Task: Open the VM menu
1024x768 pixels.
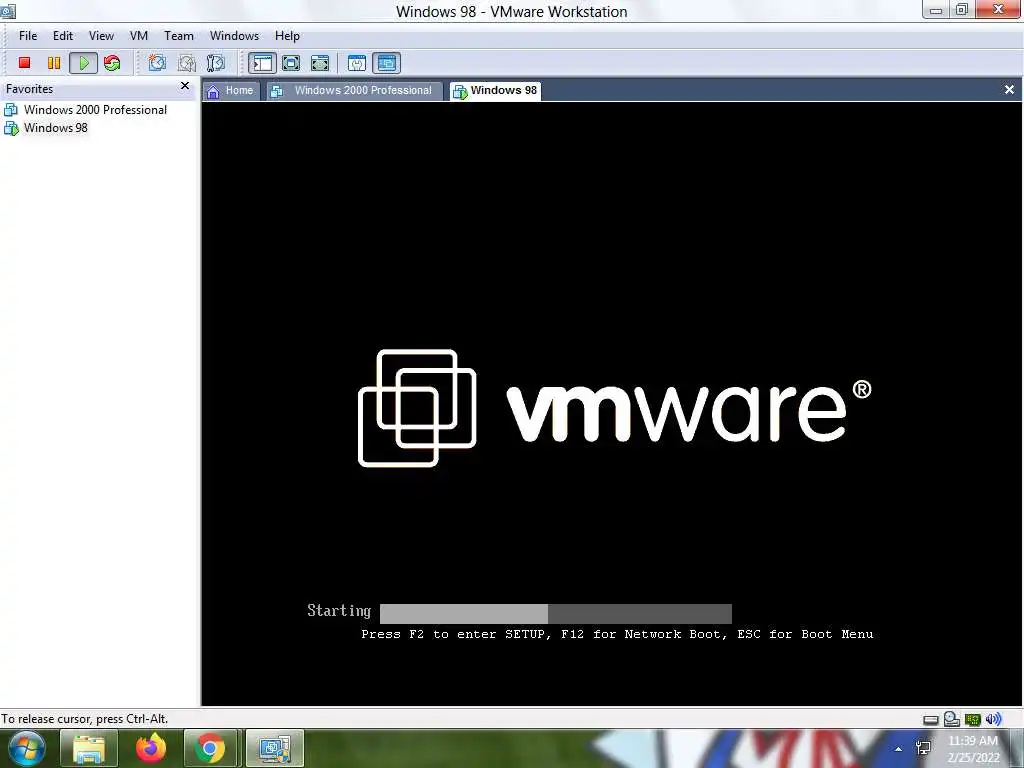Action: pos(138,36)
